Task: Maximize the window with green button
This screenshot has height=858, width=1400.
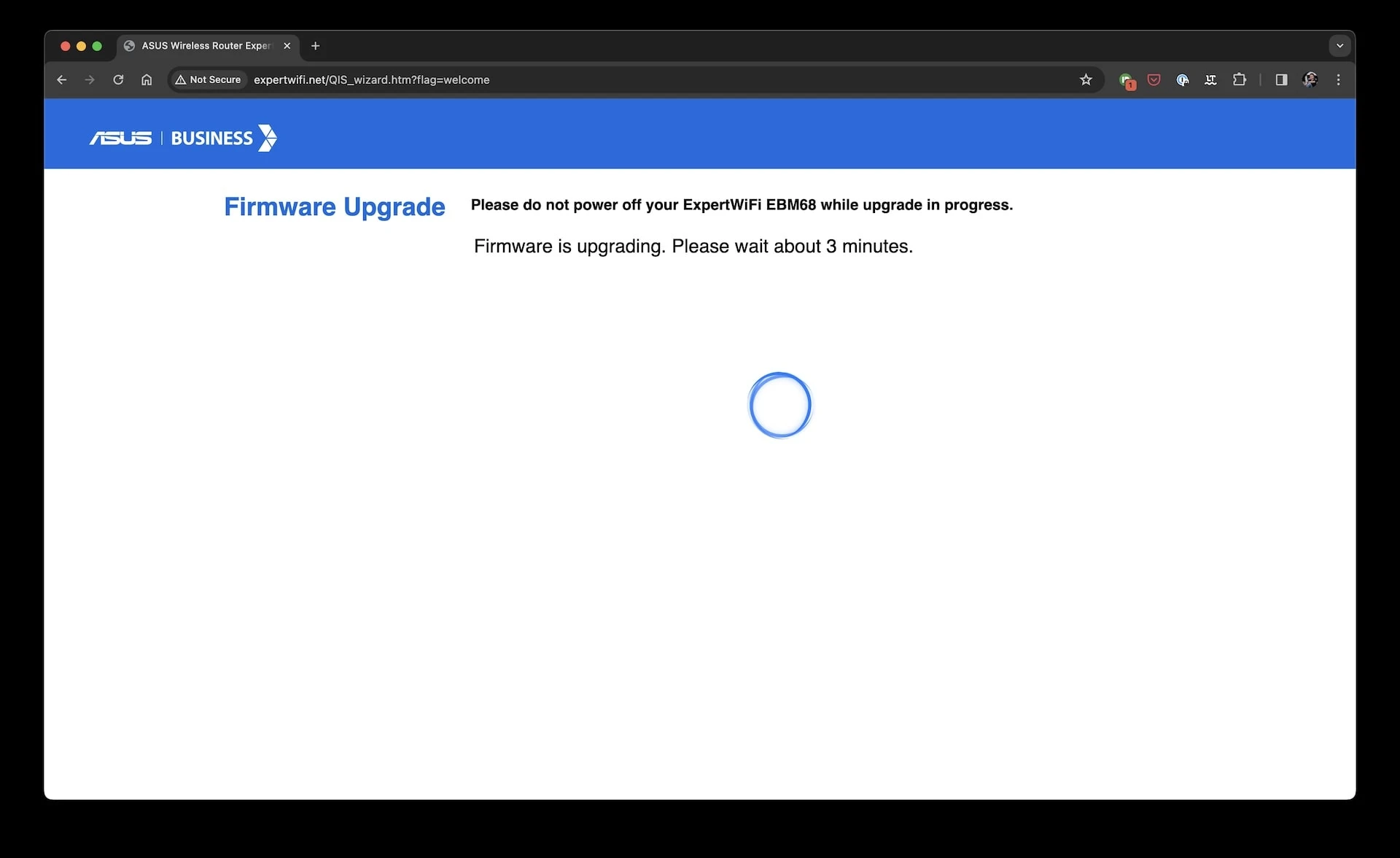Action: 97,46
